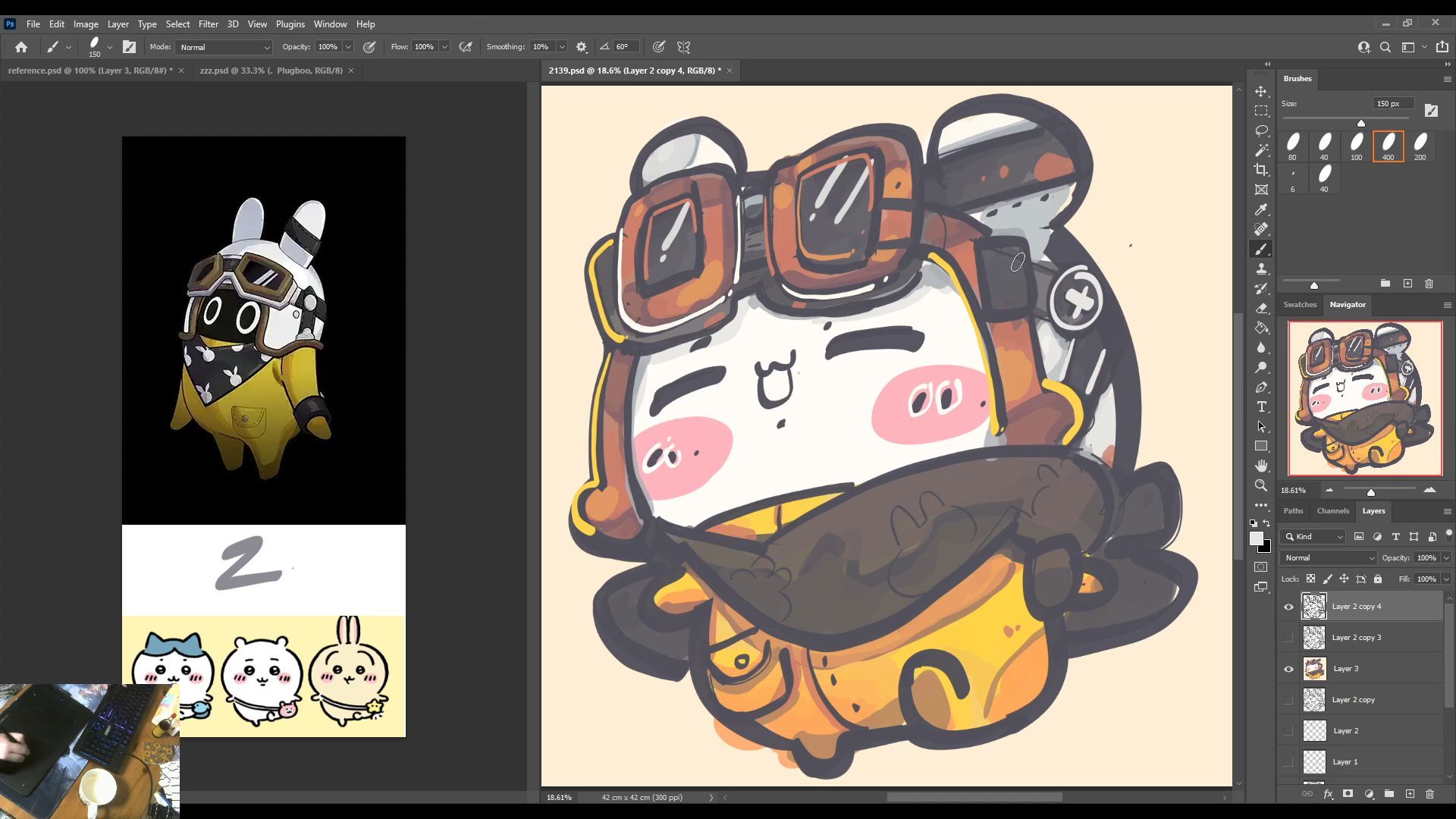The image size is (1456, 819).
Task: Select the Magic Wand tool
Action: pos(1261,150)
